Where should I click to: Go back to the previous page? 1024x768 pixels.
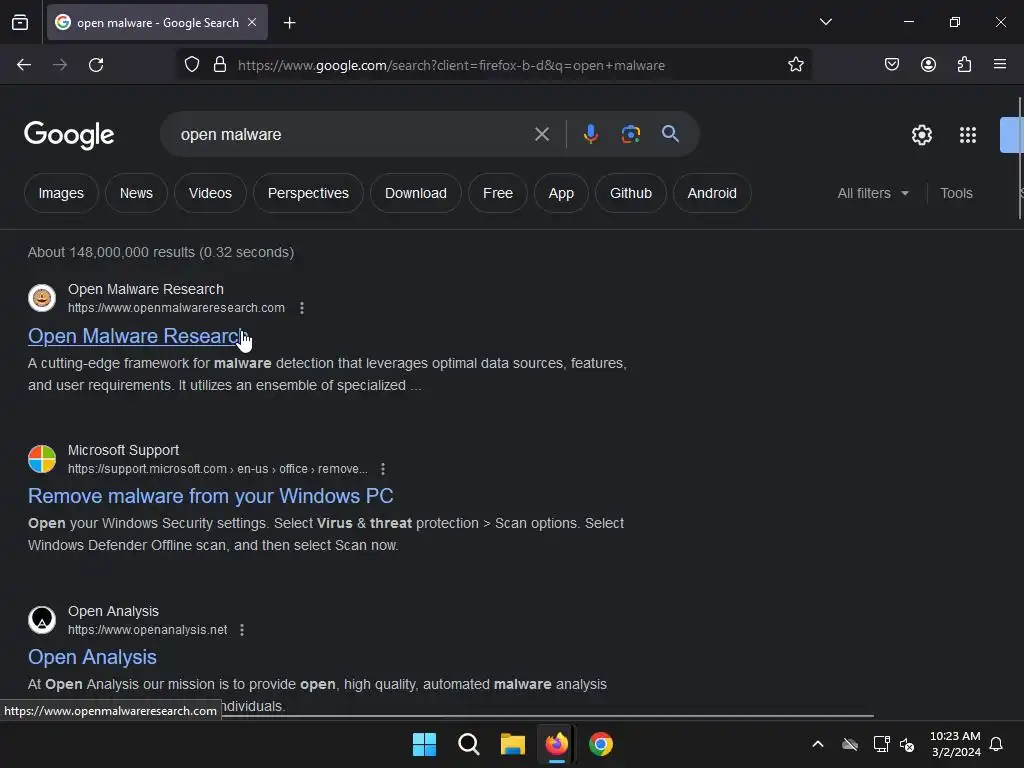pyautogui.click(x=24, y=65)
